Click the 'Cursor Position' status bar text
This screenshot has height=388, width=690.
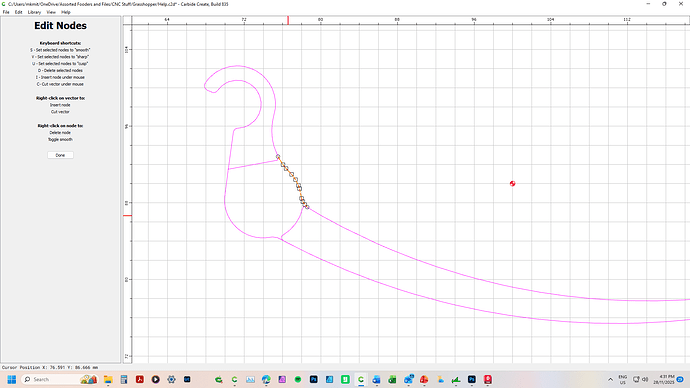50,367
